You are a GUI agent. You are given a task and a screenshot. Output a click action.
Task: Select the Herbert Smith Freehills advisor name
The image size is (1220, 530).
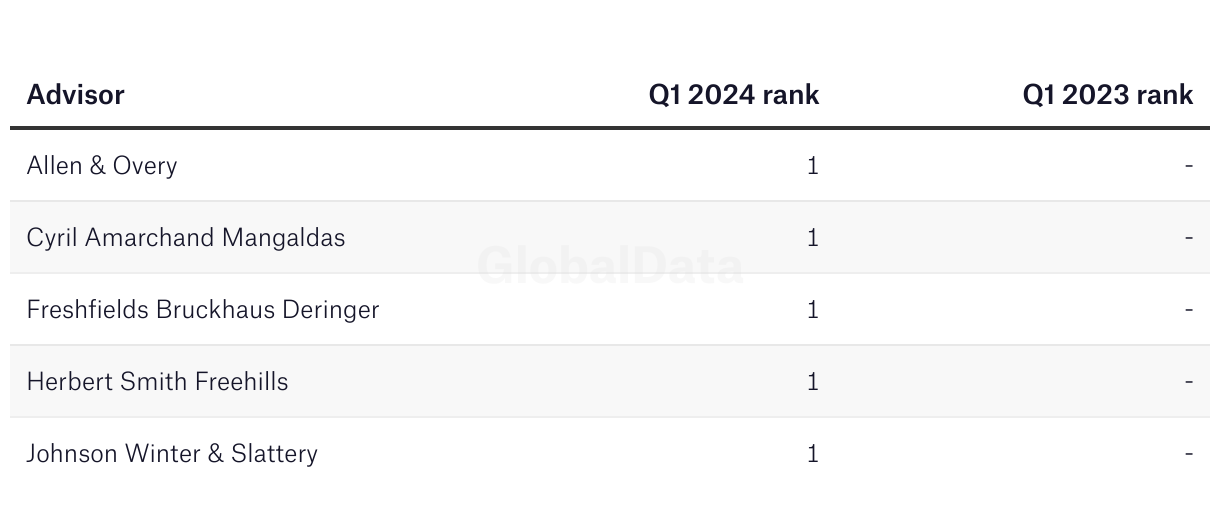point(158,382)
